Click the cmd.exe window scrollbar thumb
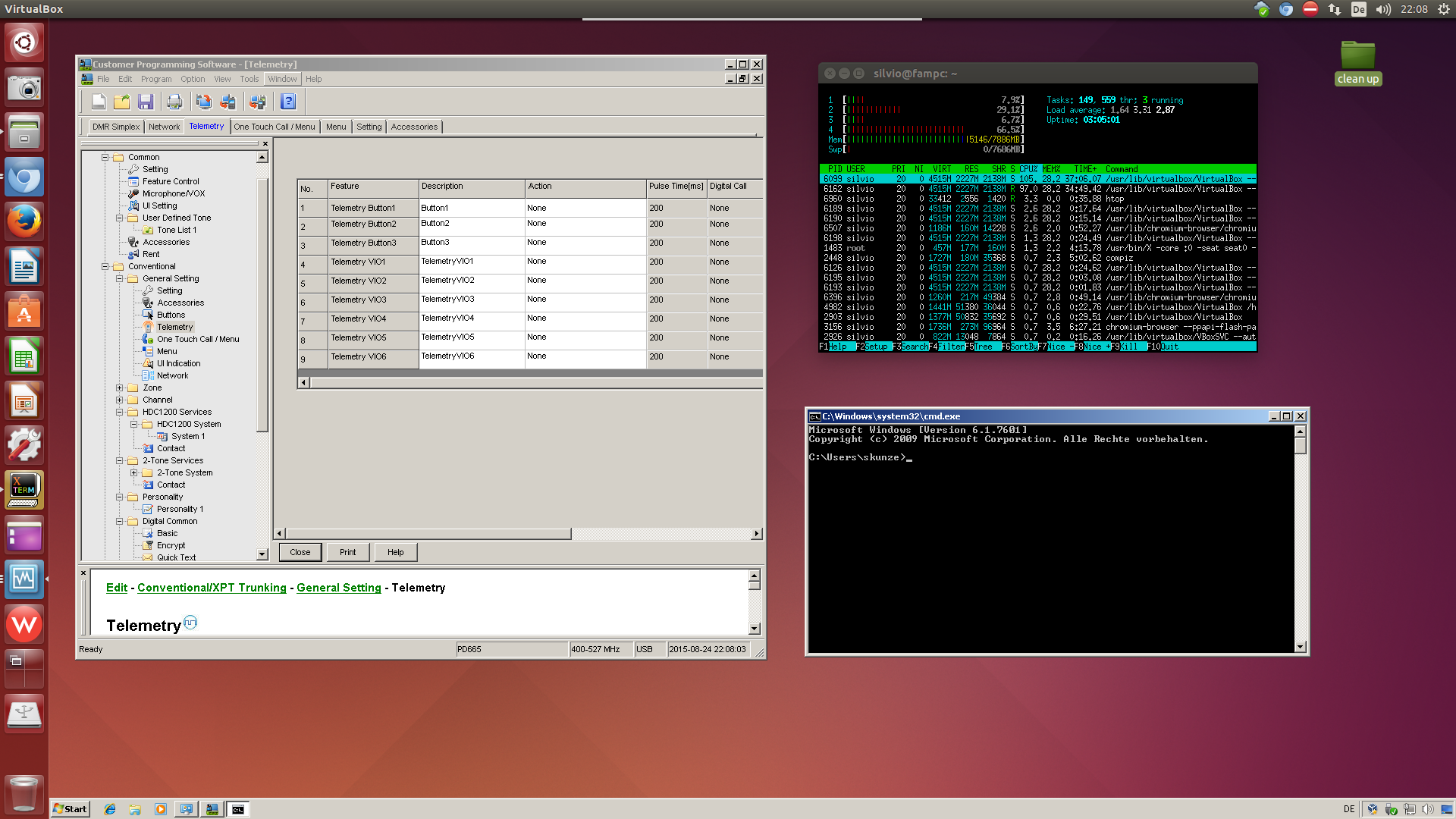 pyautogui.click(x=1301, y=445)
